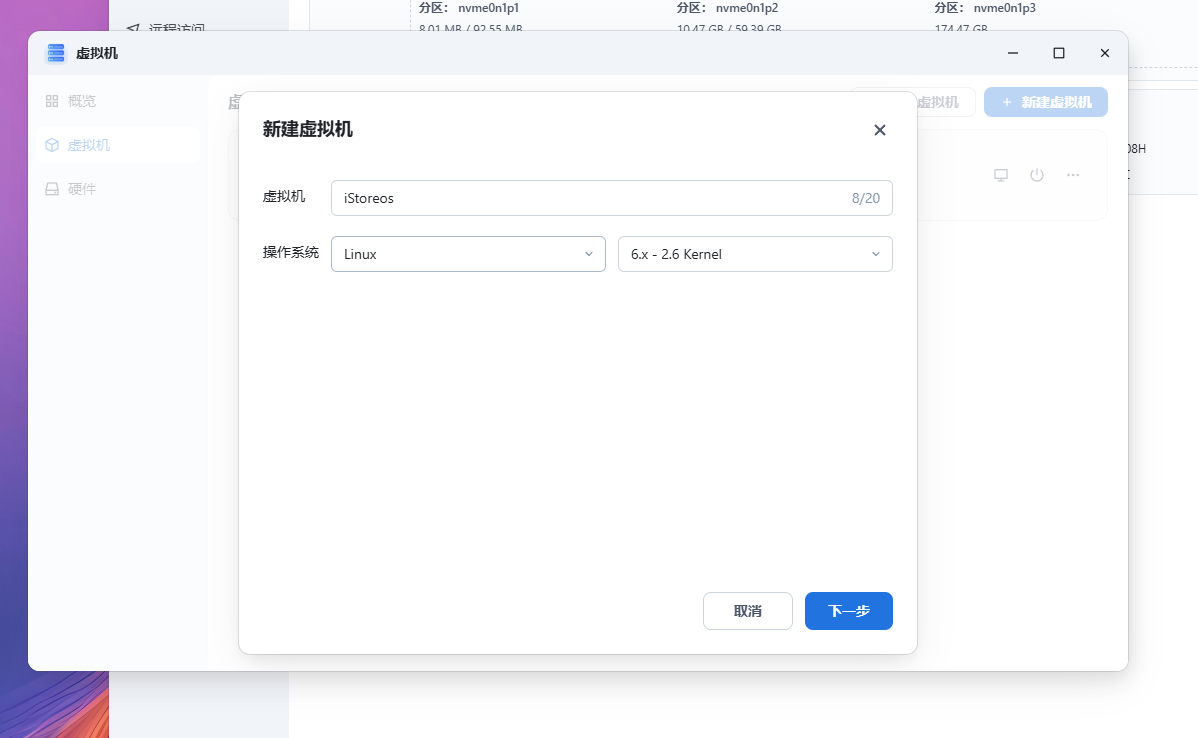Click the 概览 grid icon
The height and width of the screenshot is (738, 1198).
52,101
